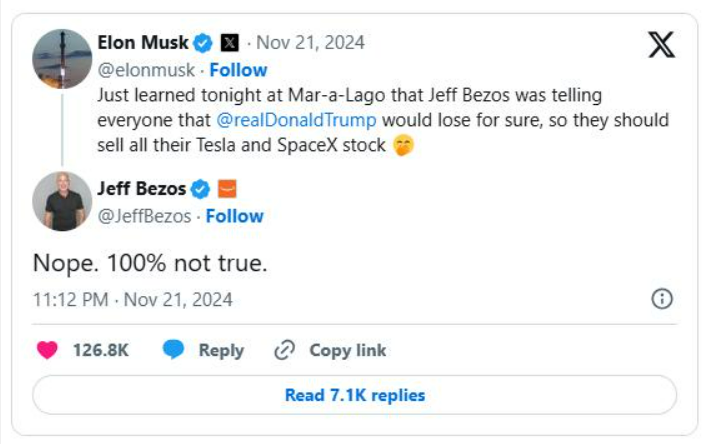The height and width of the screenshot is (444, 711).
Task: Click the 11:12 PM Nov 21, 2024 timestamp
Action: pos(132,299)
